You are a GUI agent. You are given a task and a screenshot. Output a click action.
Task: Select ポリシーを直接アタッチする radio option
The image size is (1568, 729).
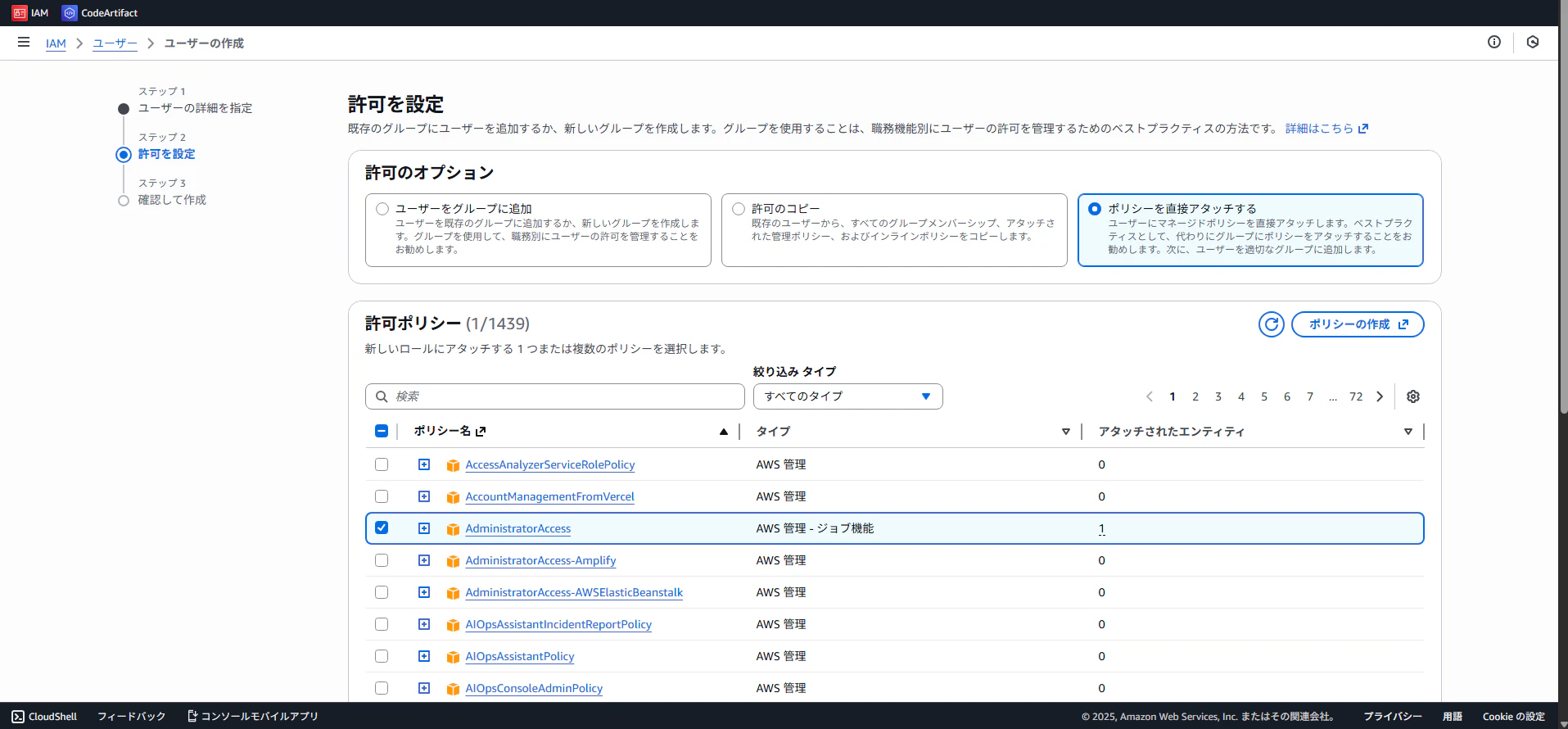1095,209
